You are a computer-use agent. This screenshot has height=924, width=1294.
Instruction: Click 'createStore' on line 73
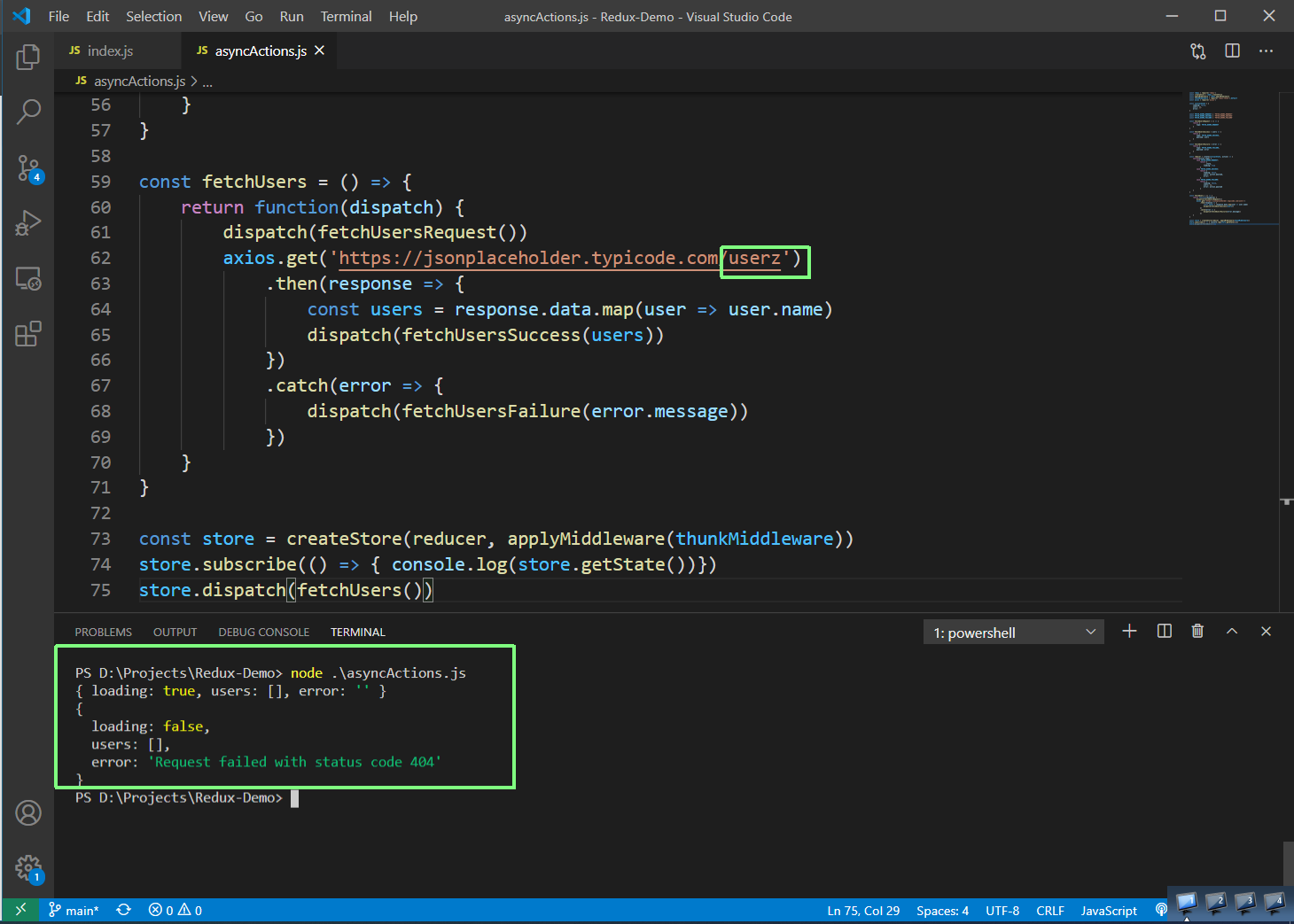344,539
